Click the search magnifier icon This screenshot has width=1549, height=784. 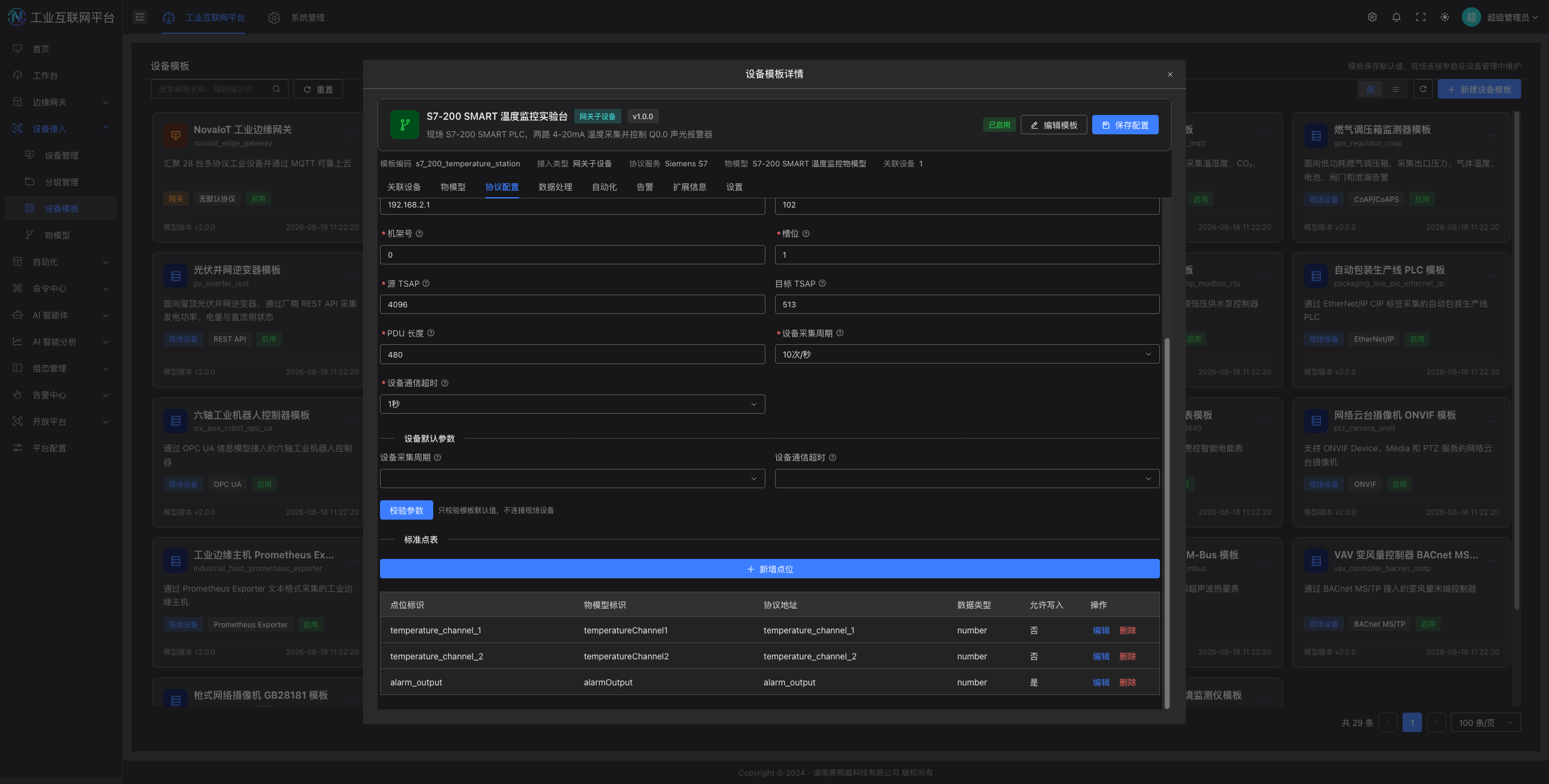[x=277, y=89]
